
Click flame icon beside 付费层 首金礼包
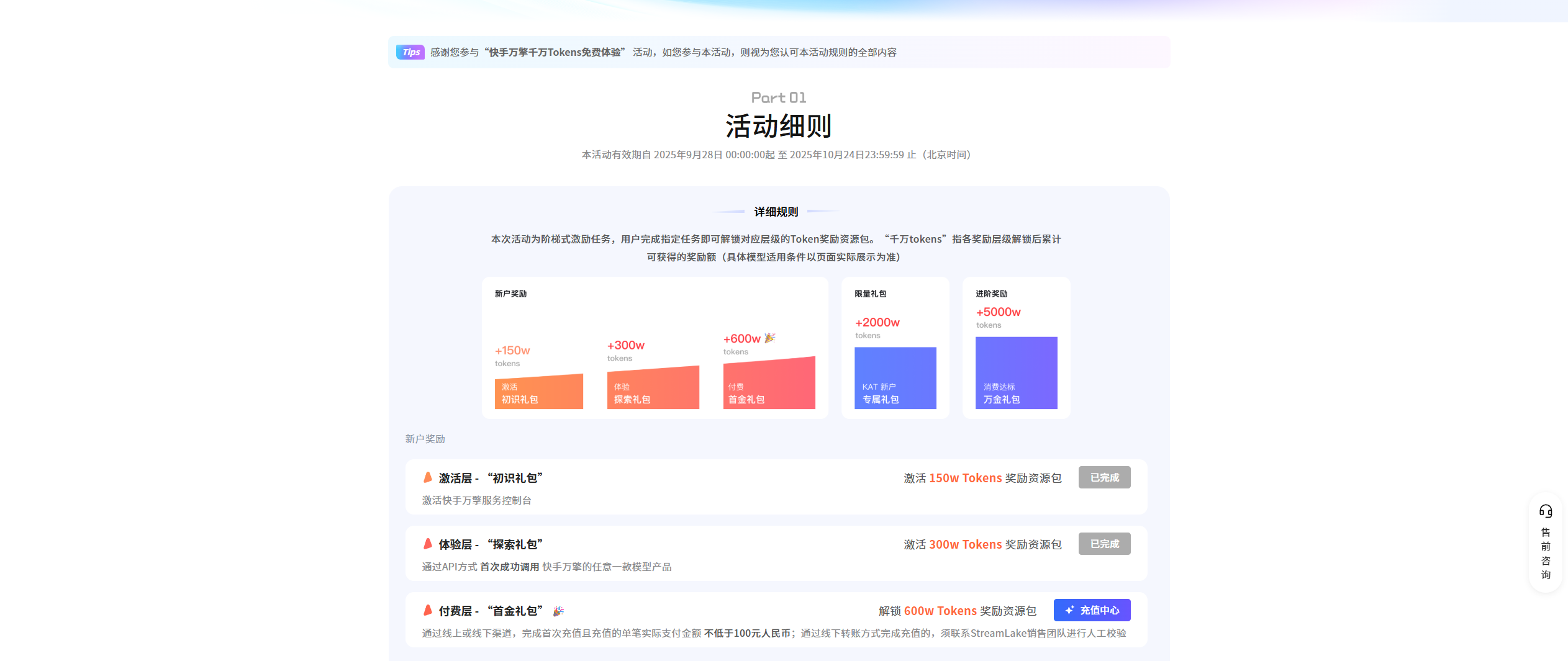pyautogui.click(x=428, y=610)
